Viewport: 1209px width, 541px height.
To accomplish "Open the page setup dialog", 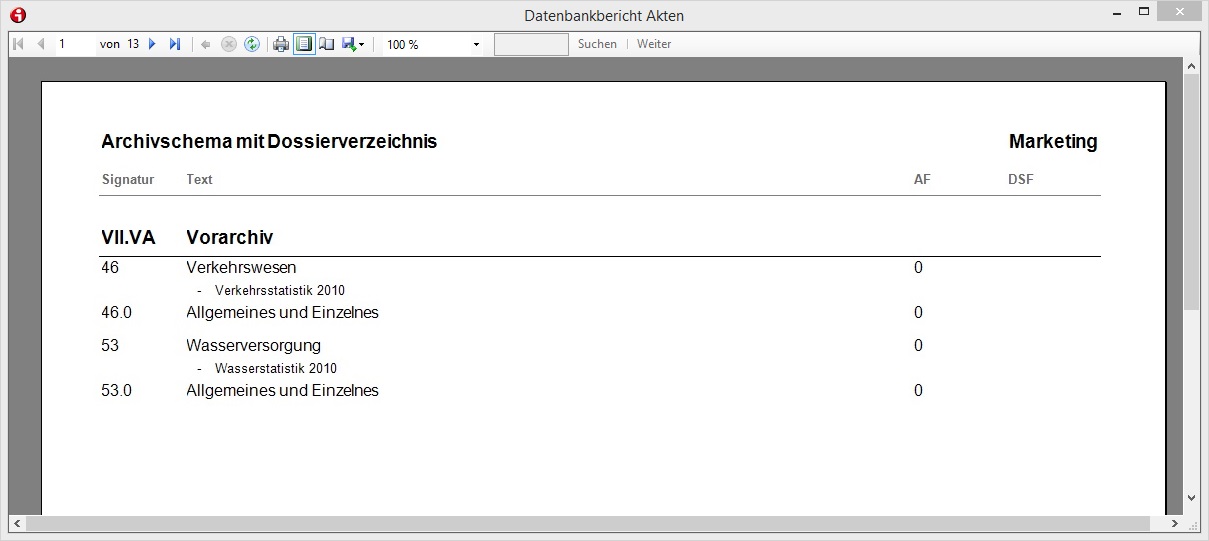I will coord(327,44).
